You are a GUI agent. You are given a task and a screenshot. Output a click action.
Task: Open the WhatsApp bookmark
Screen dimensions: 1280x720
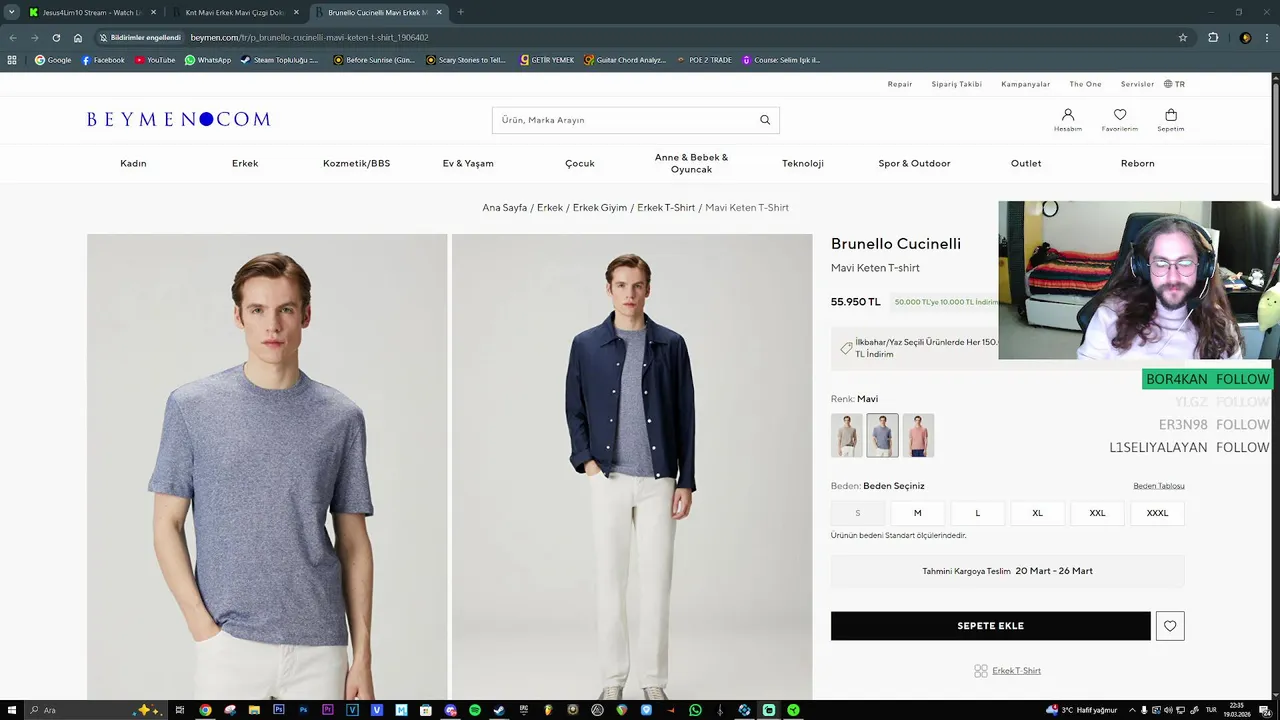[208, 60]
